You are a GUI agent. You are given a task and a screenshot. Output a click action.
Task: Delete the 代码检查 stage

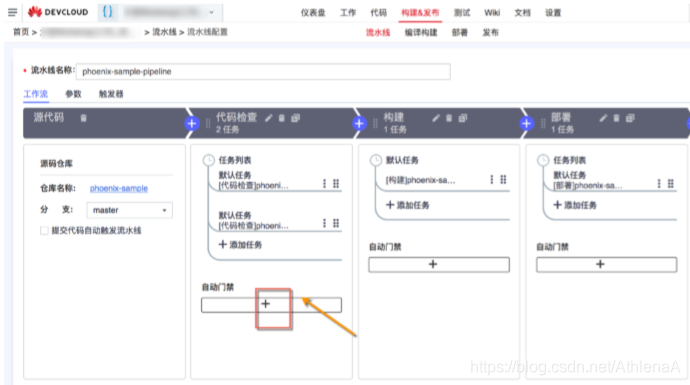[282, 118]
